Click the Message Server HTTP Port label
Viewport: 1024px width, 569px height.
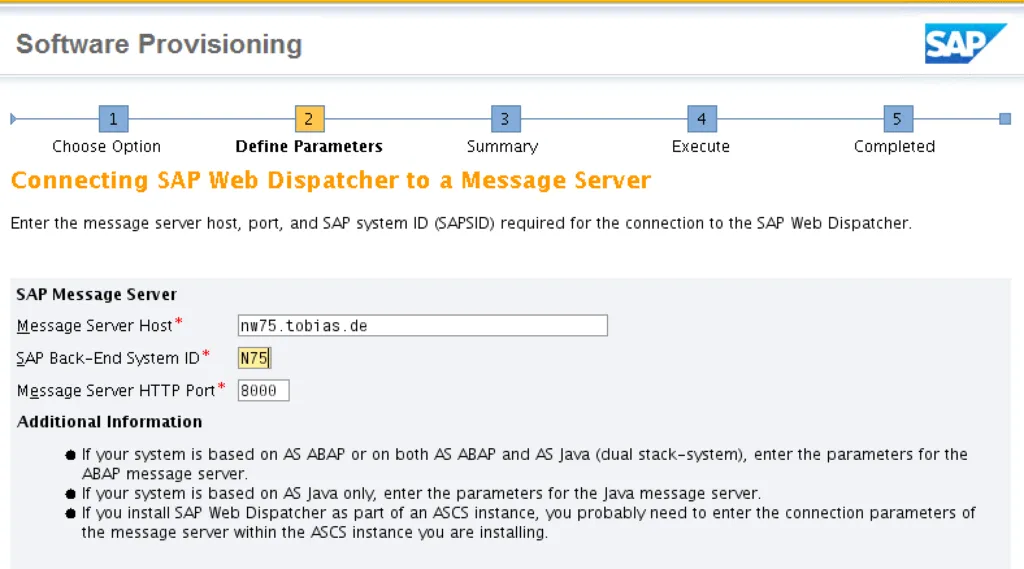pos(116,390)
